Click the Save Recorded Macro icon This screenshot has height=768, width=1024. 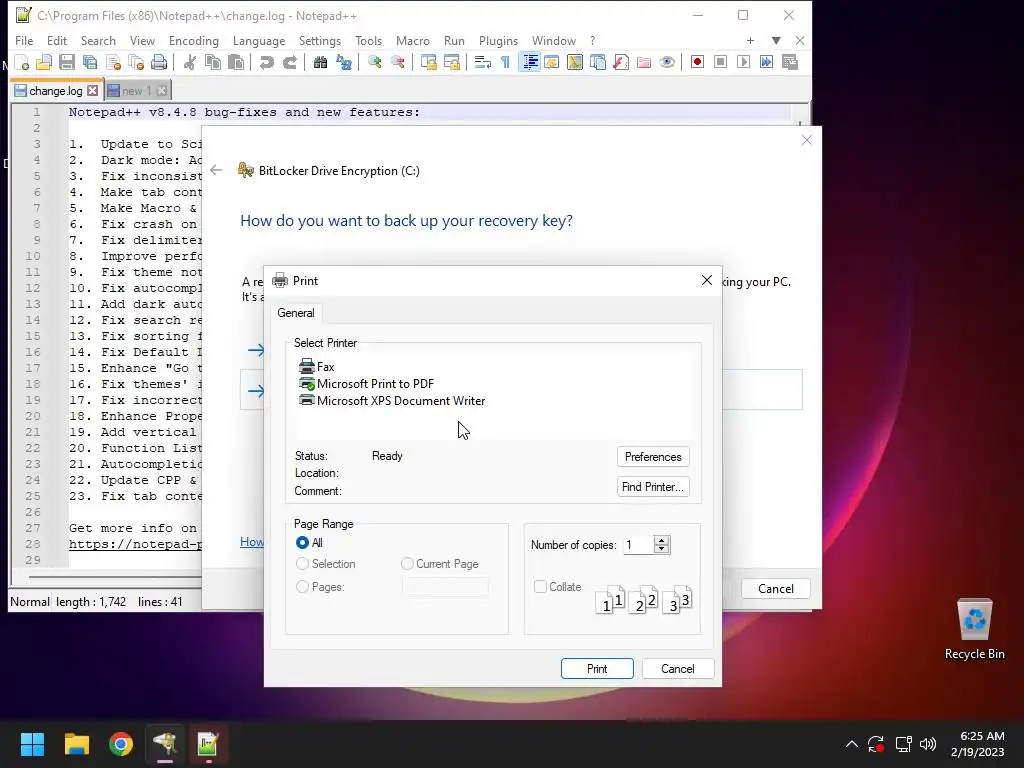tap(790, 62)
